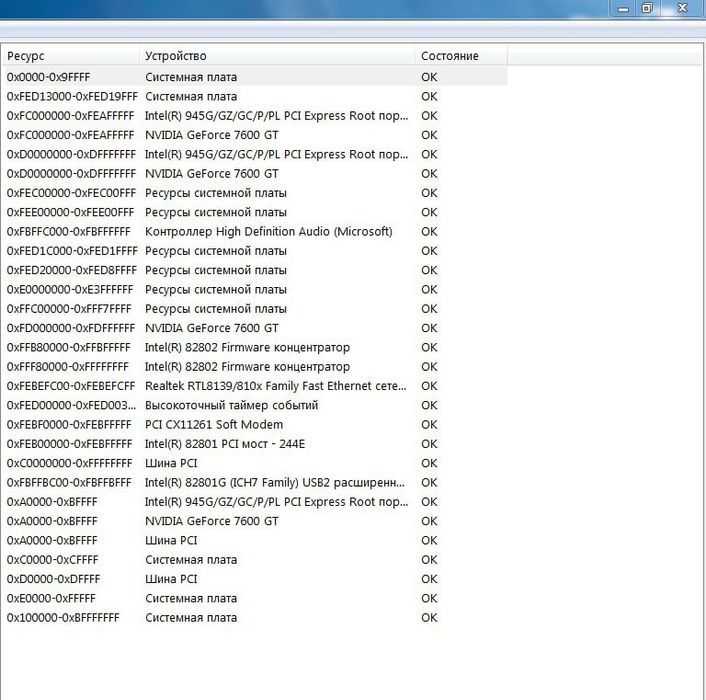
Task: Click NVIDIA GeForce 7600 GT in the 0xFD000000 row
Action: point(212,329)
